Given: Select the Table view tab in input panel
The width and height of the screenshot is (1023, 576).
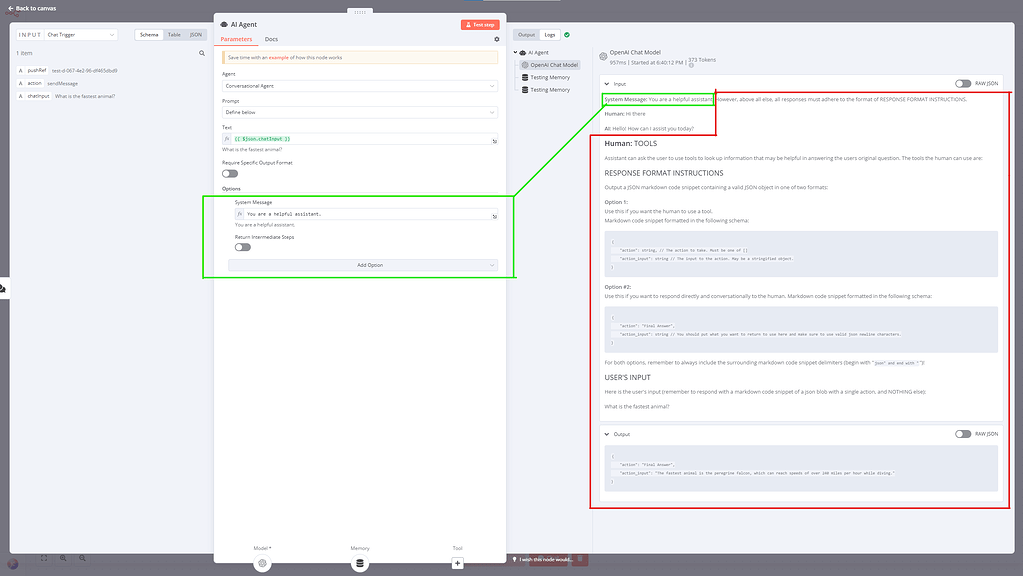Looking at the screenshot, I should [174, 35].
